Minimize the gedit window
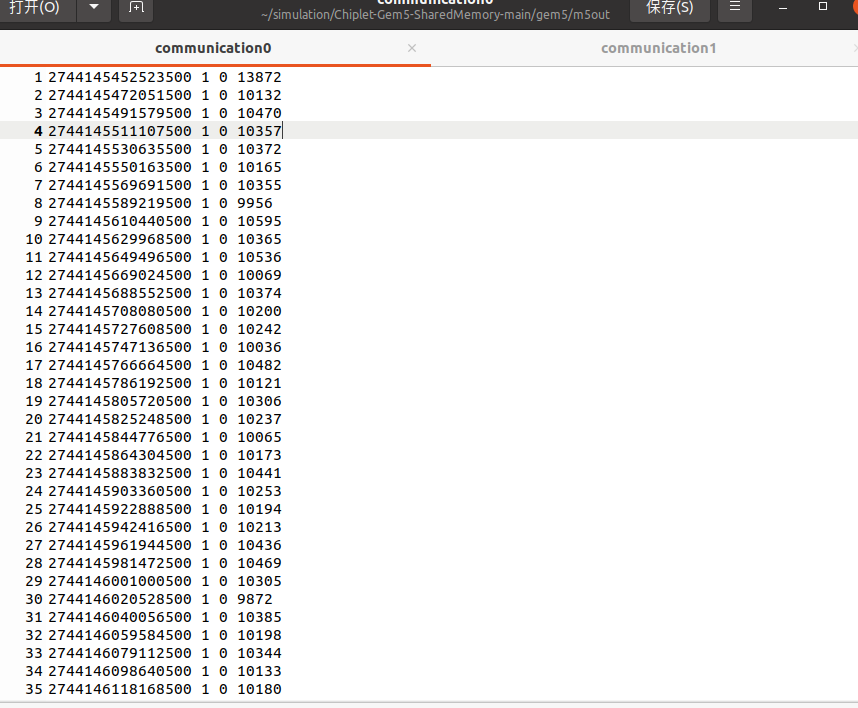 783,8
